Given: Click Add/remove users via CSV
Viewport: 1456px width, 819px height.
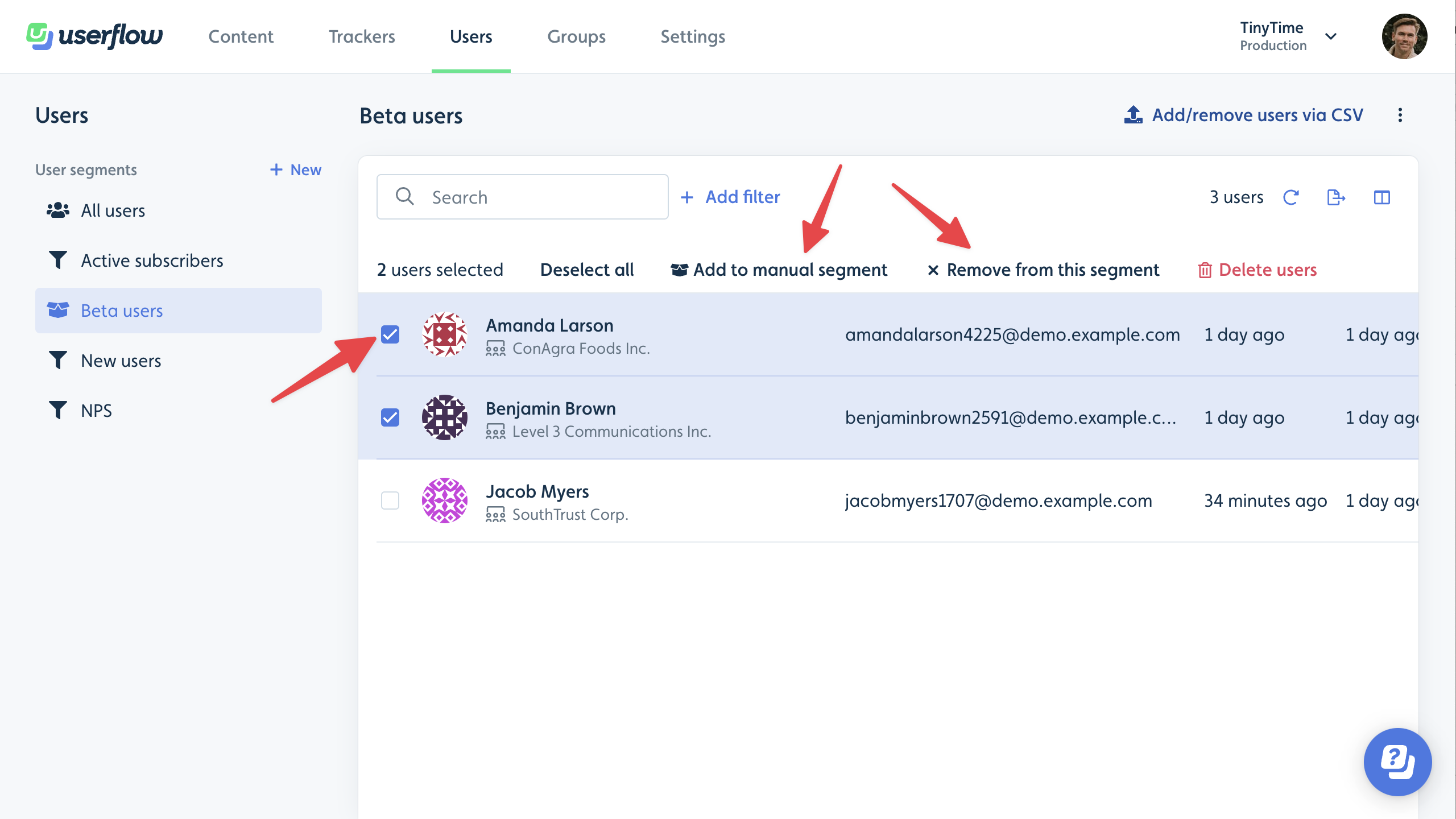Looking at the screenshot, I should coord(1244,115).
